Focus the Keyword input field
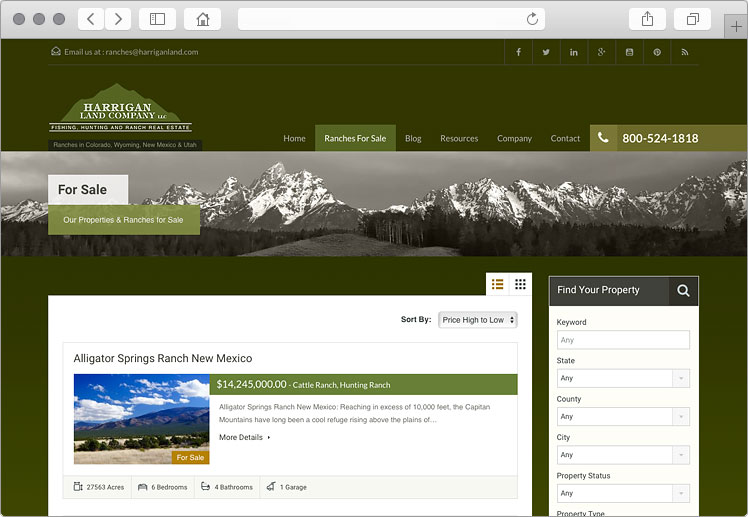The height and width of the screenshot is (517, 748). [x=623, y=340]
